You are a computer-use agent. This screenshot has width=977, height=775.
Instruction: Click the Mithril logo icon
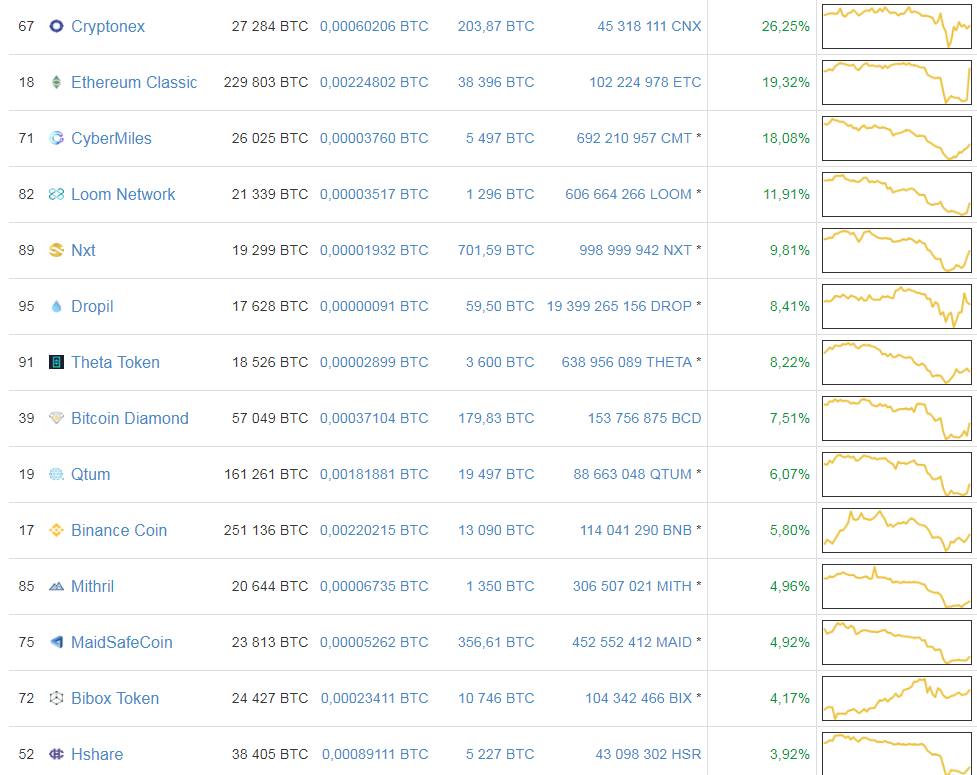click(x=56, y=586)
